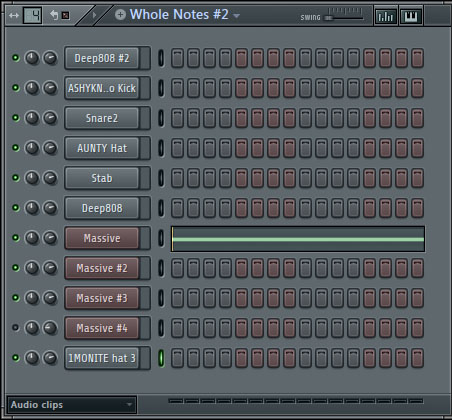452x420 pixels.
Task: Select the Deep808 #2 channel selector LED
Action: [161, 58]
